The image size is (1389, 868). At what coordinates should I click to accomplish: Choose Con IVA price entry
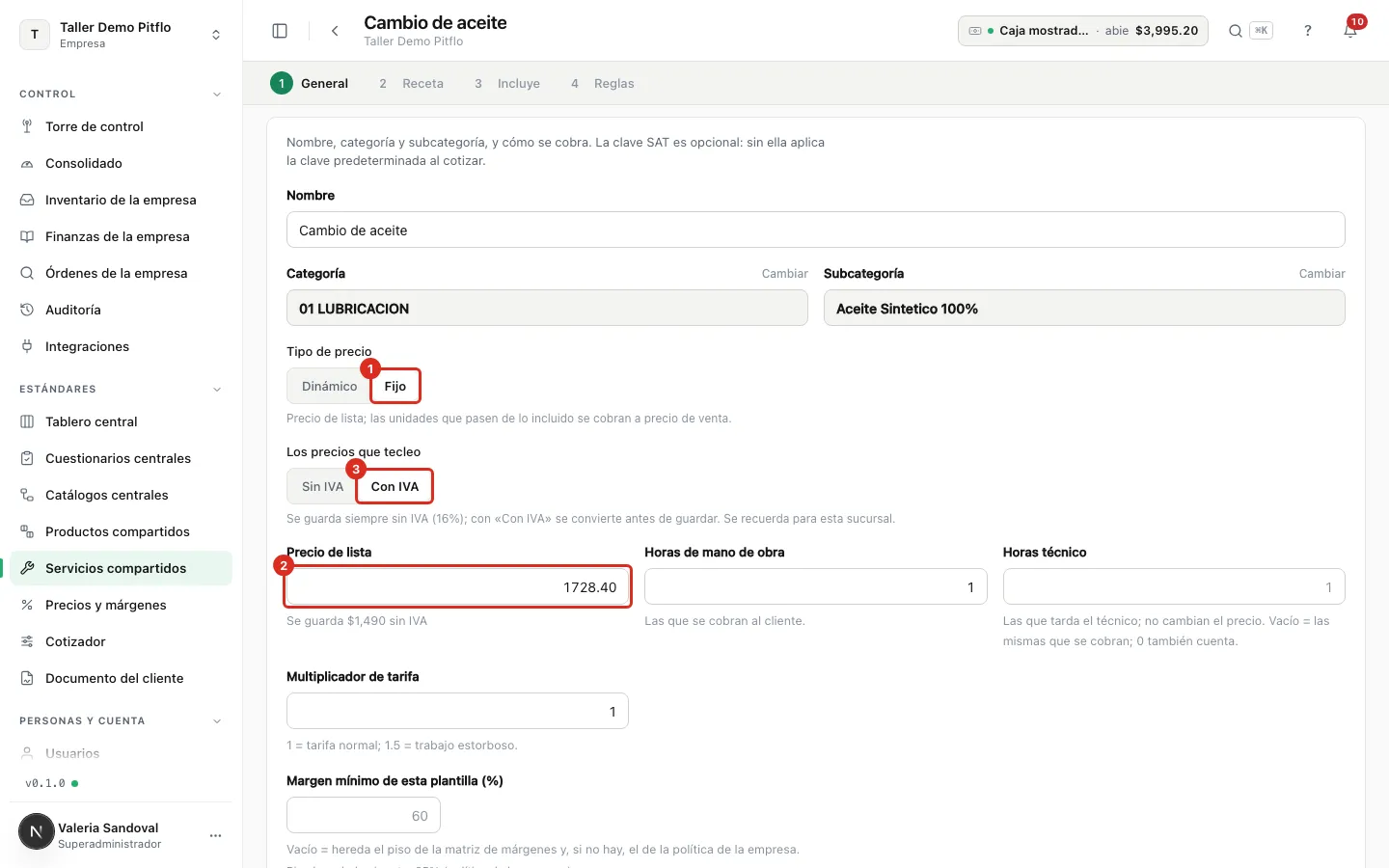tap(395, 486)
